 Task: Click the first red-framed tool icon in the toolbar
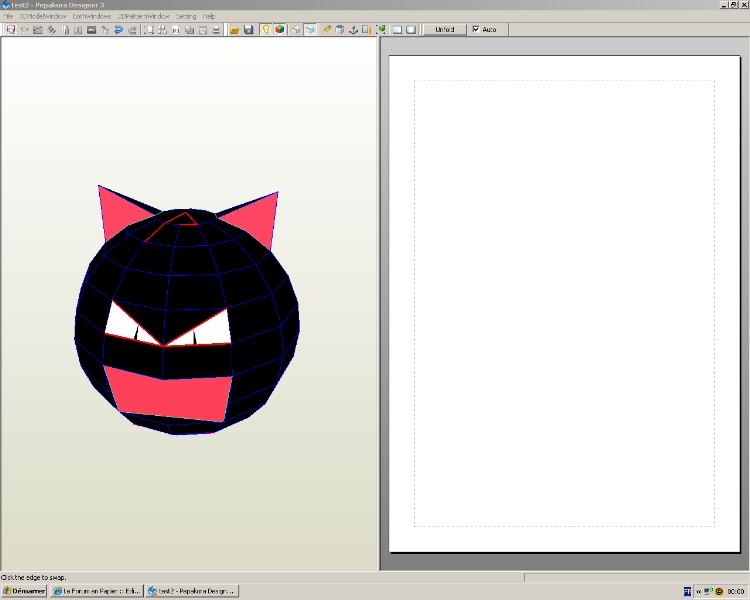[x=11, y=30]
